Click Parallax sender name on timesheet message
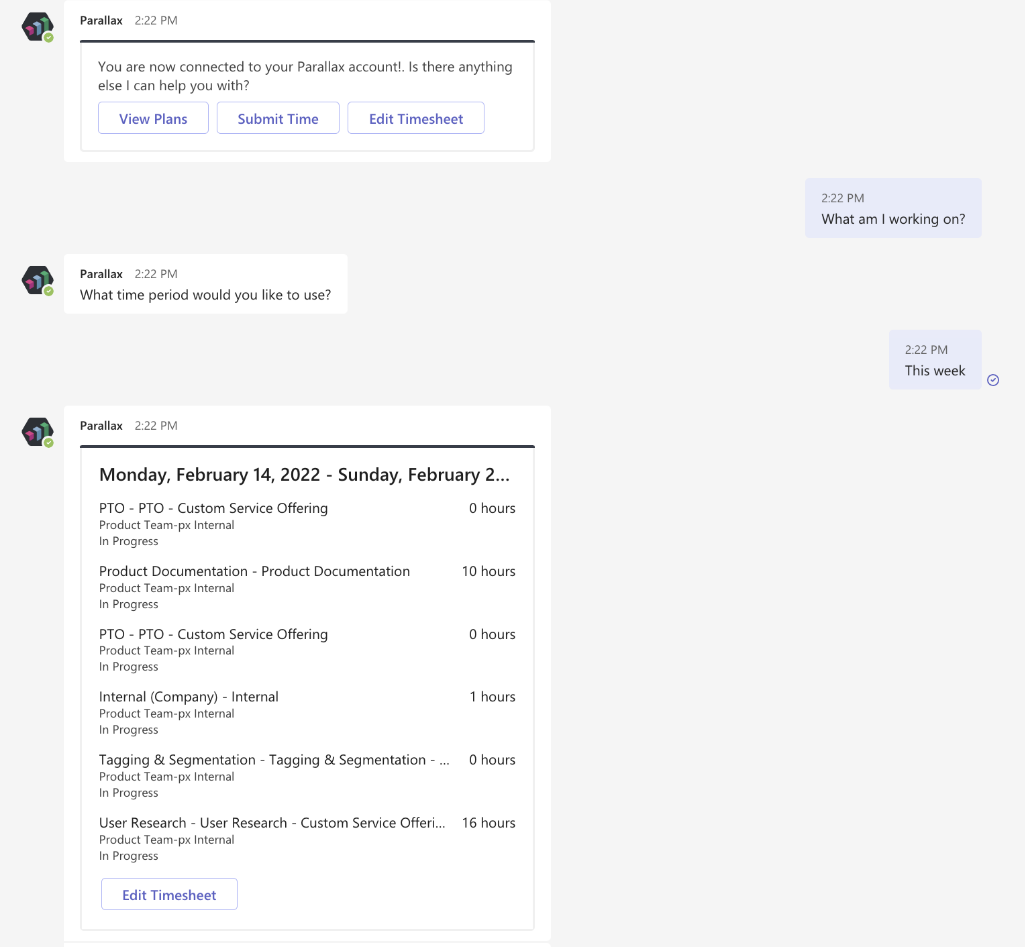This screenshot has height=950, width=1025. [101, 426]
